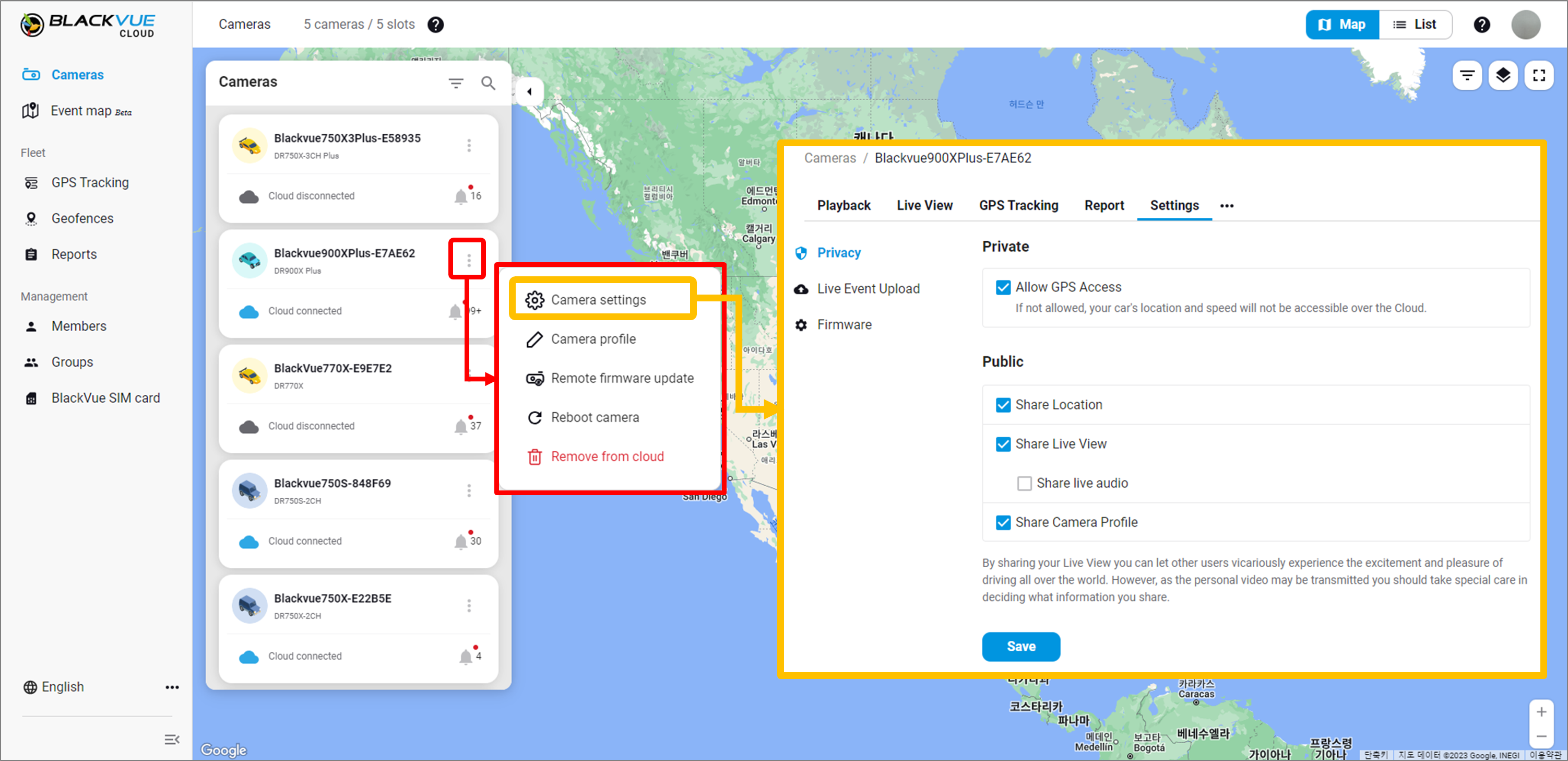This screenshot has height=761, width=1568.
Task: Select Blackvue750X-E22B5E camera card
Action: (359, 629)
